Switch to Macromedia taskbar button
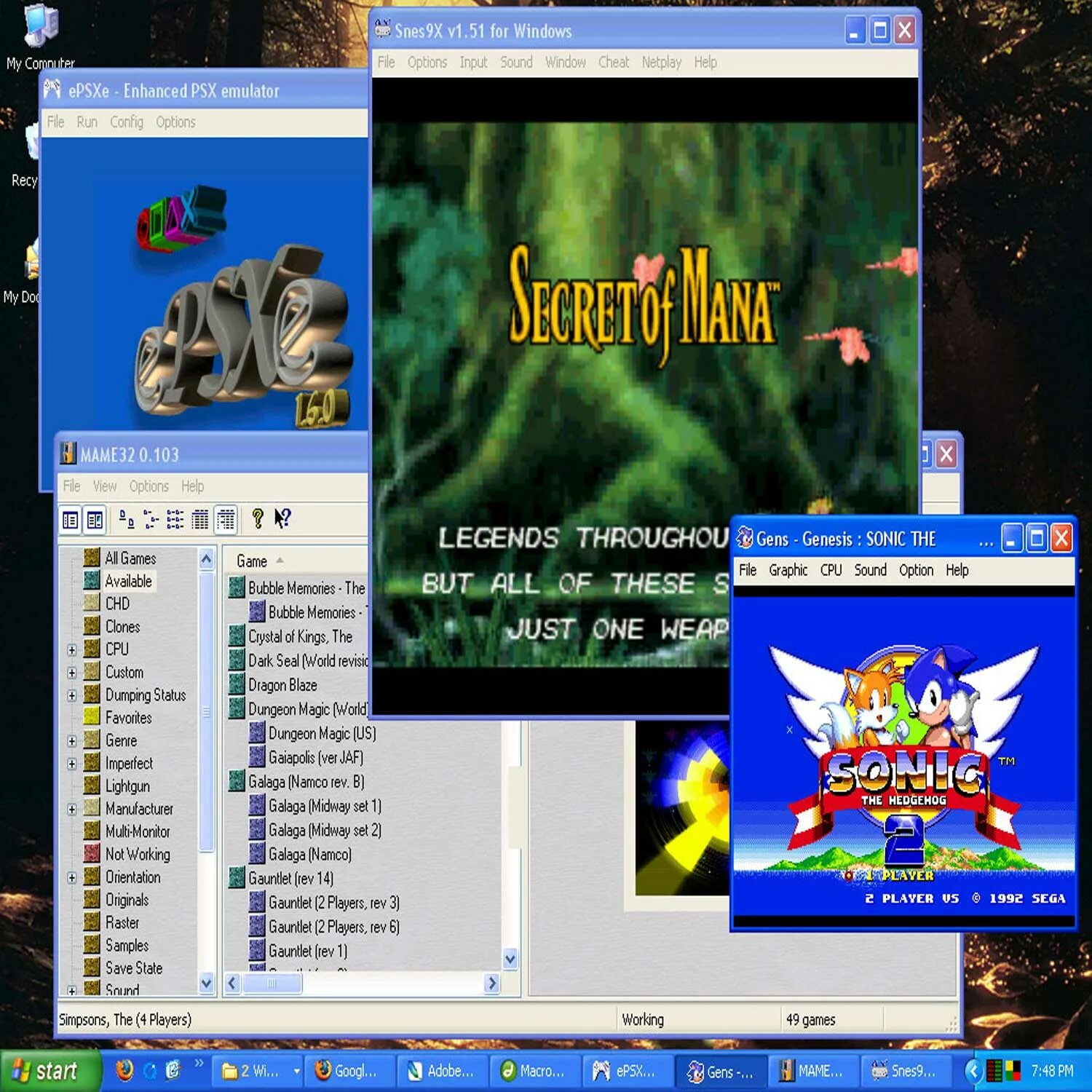 535,1071
